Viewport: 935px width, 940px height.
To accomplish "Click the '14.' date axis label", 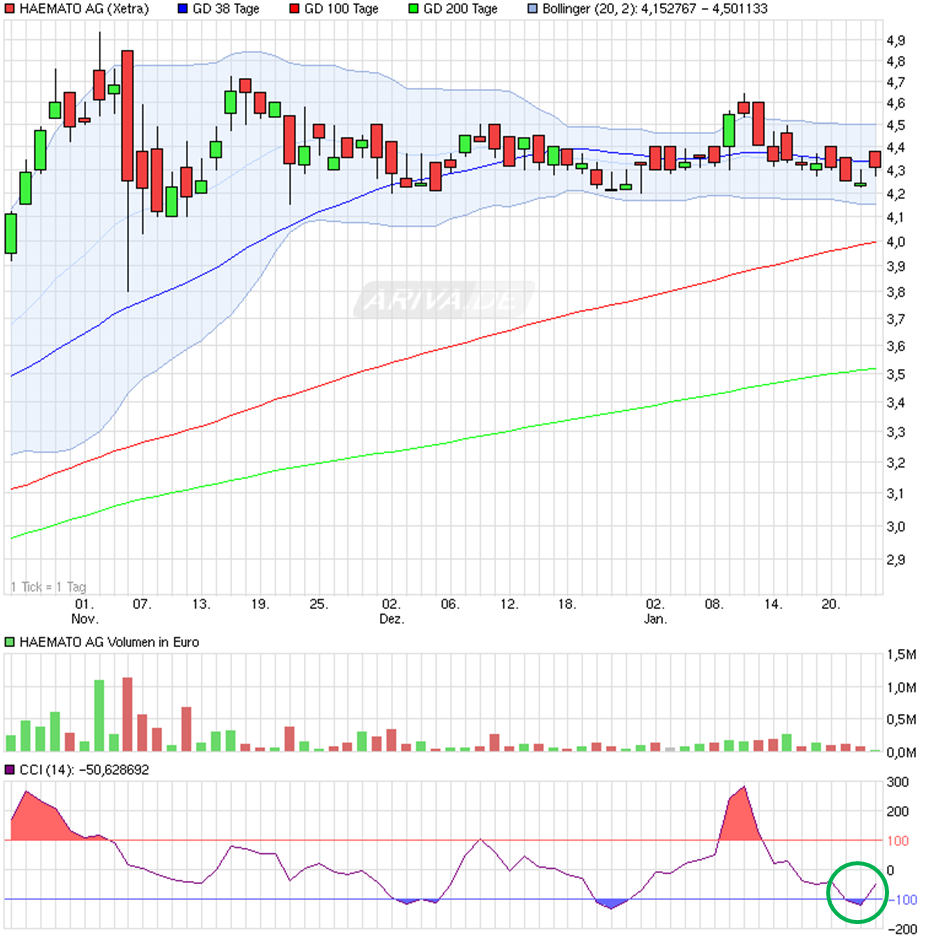I will pos(773,604).
